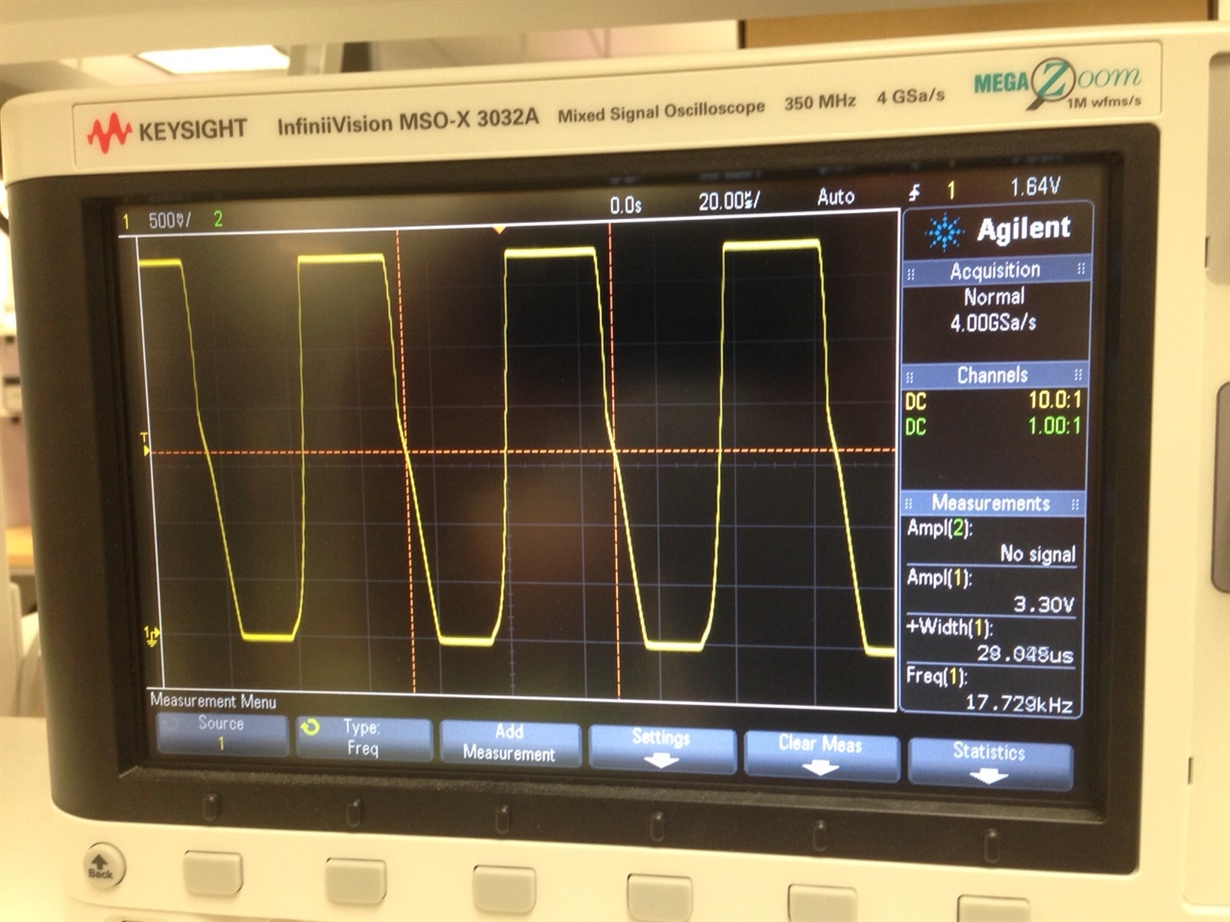Select the channel 2 indicator in top bar
The height and width of the screenshot is (922, 1230).
coord(218,218)
